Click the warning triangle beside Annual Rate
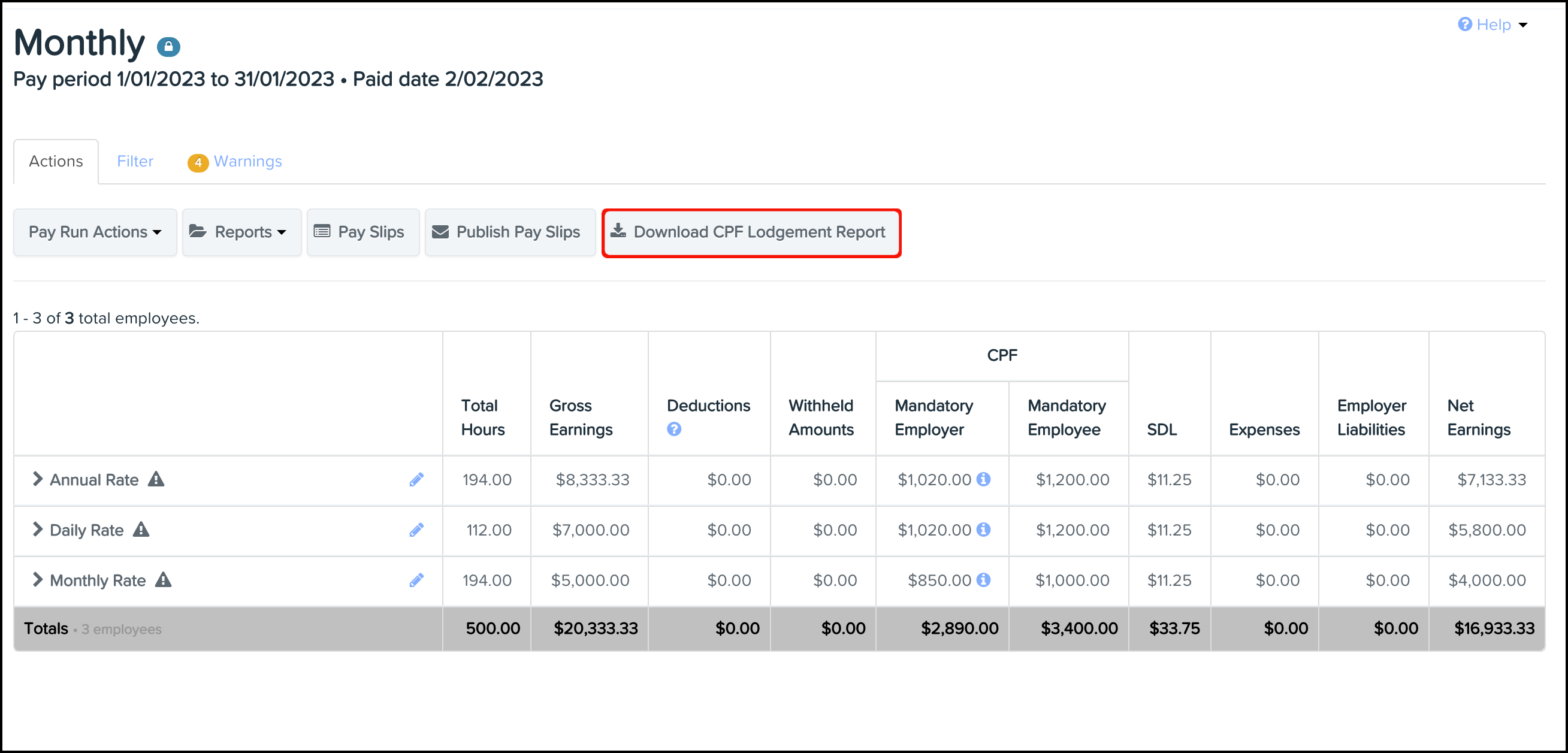The width and height of the screenshot is (1568, 753). point(156,480)
